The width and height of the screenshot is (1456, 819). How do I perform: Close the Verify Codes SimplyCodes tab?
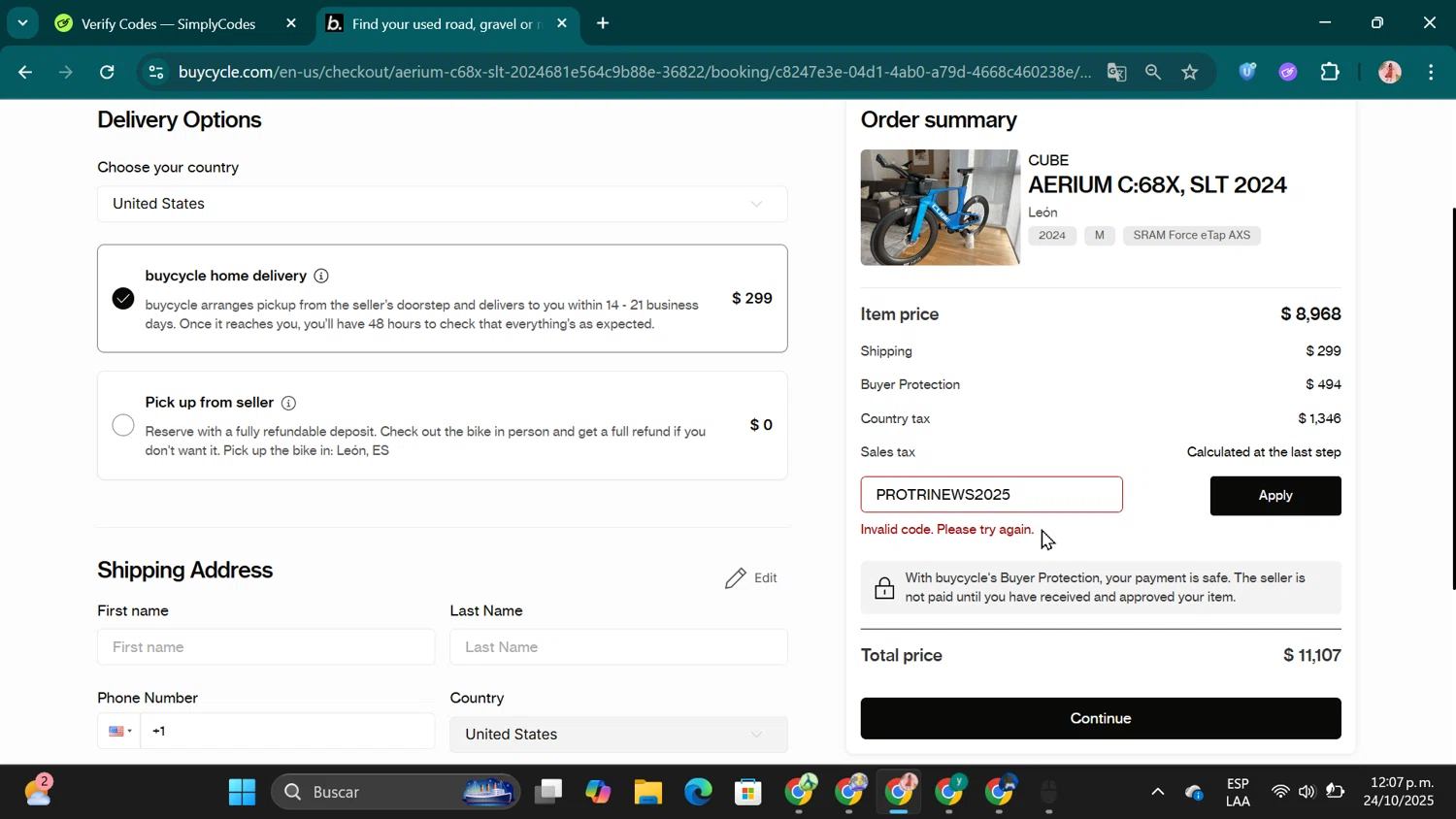point(291,23)
